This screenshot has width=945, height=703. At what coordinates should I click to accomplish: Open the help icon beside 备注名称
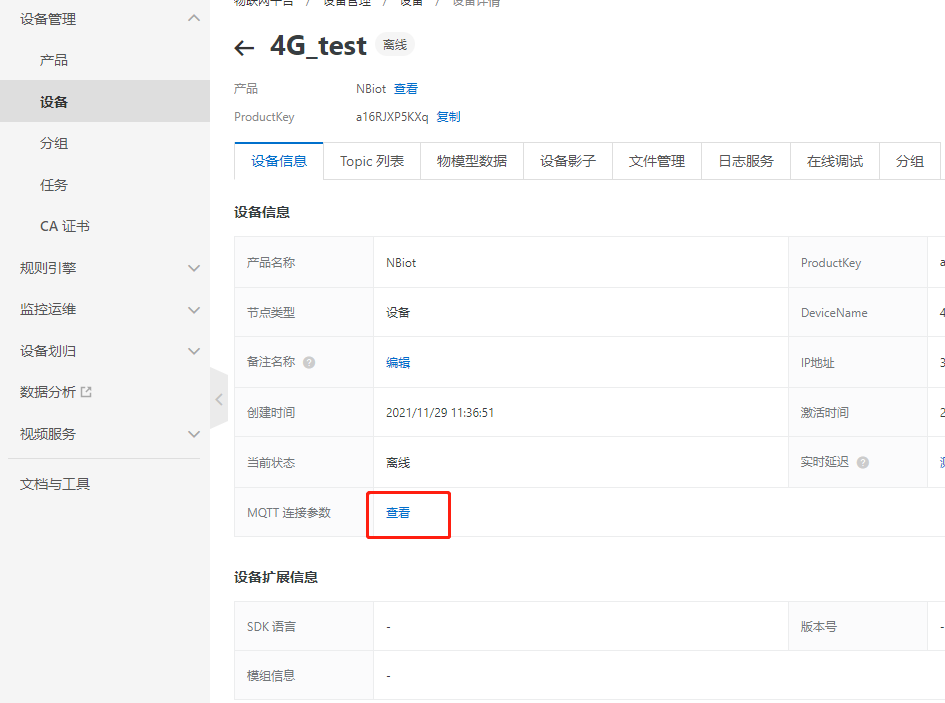309,362
